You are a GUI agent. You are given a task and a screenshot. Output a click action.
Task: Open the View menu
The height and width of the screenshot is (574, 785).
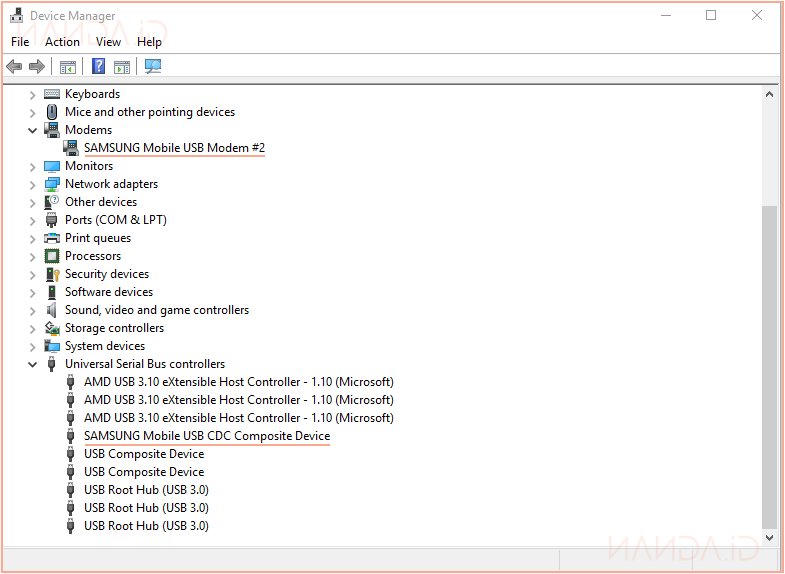(108, 42)
